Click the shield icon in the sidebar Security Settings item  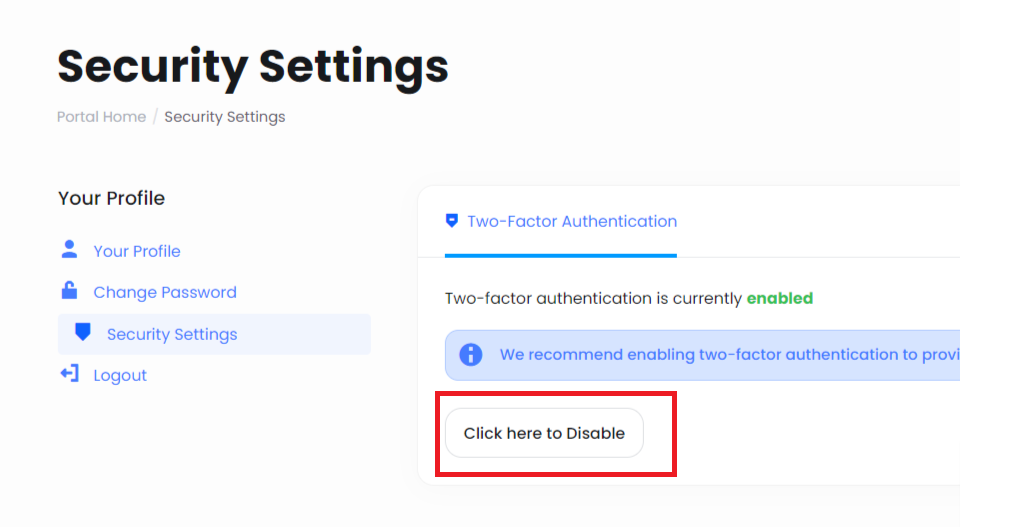(83, 332)
